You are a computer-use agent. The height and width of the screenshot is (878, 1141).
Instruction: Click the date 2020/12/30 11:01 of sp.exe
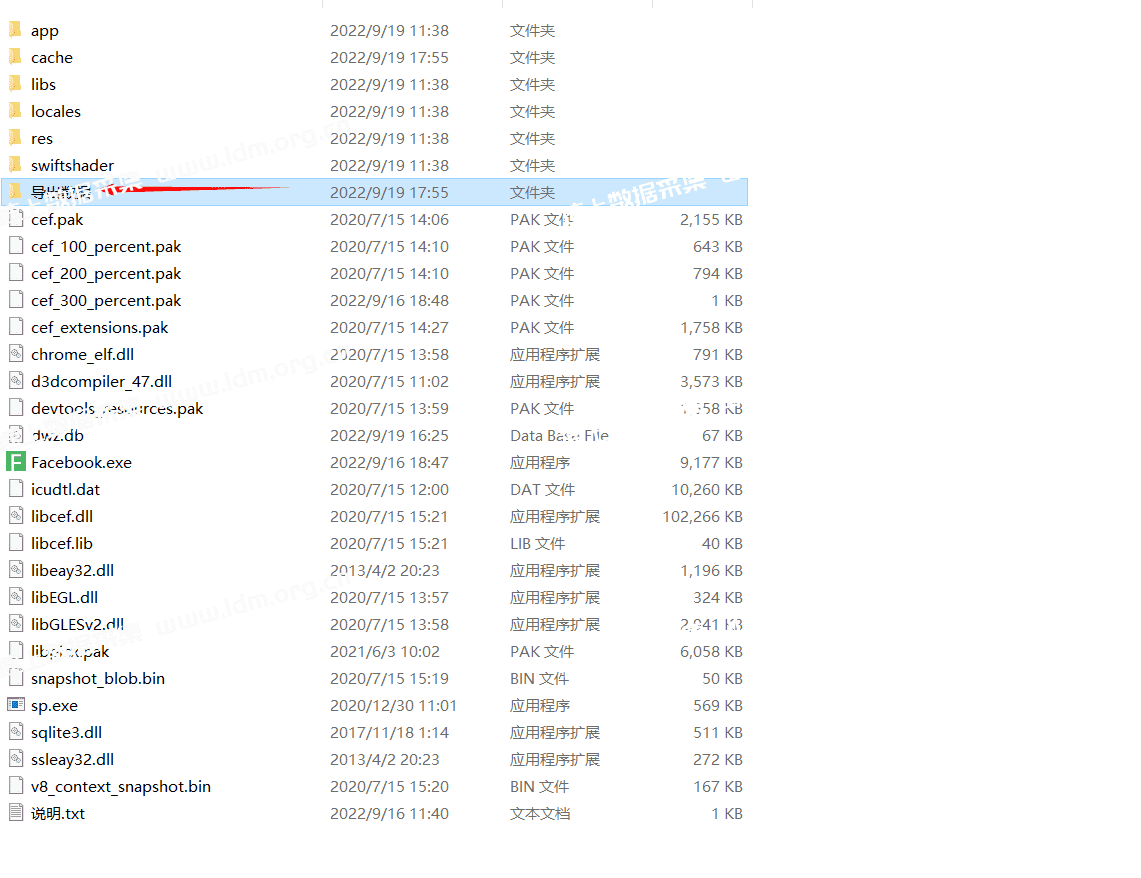(393, 706)
